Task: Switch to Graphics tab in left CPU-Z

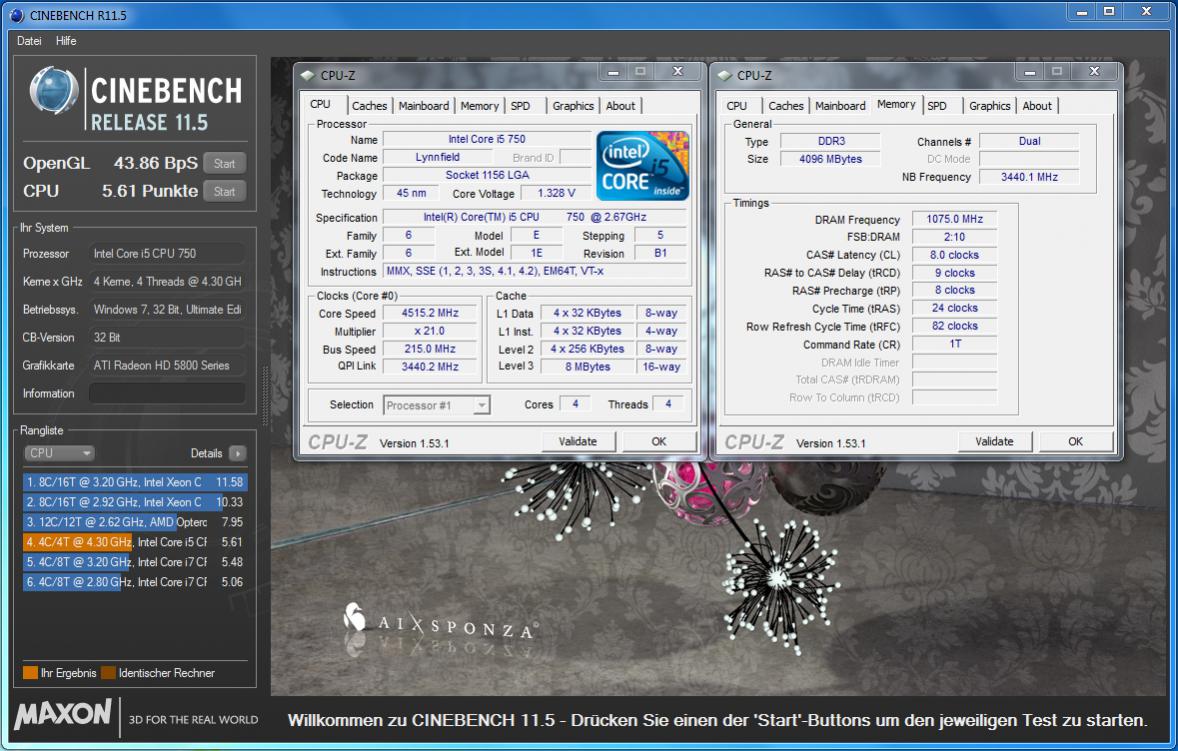Action: [x=573, y=106]
